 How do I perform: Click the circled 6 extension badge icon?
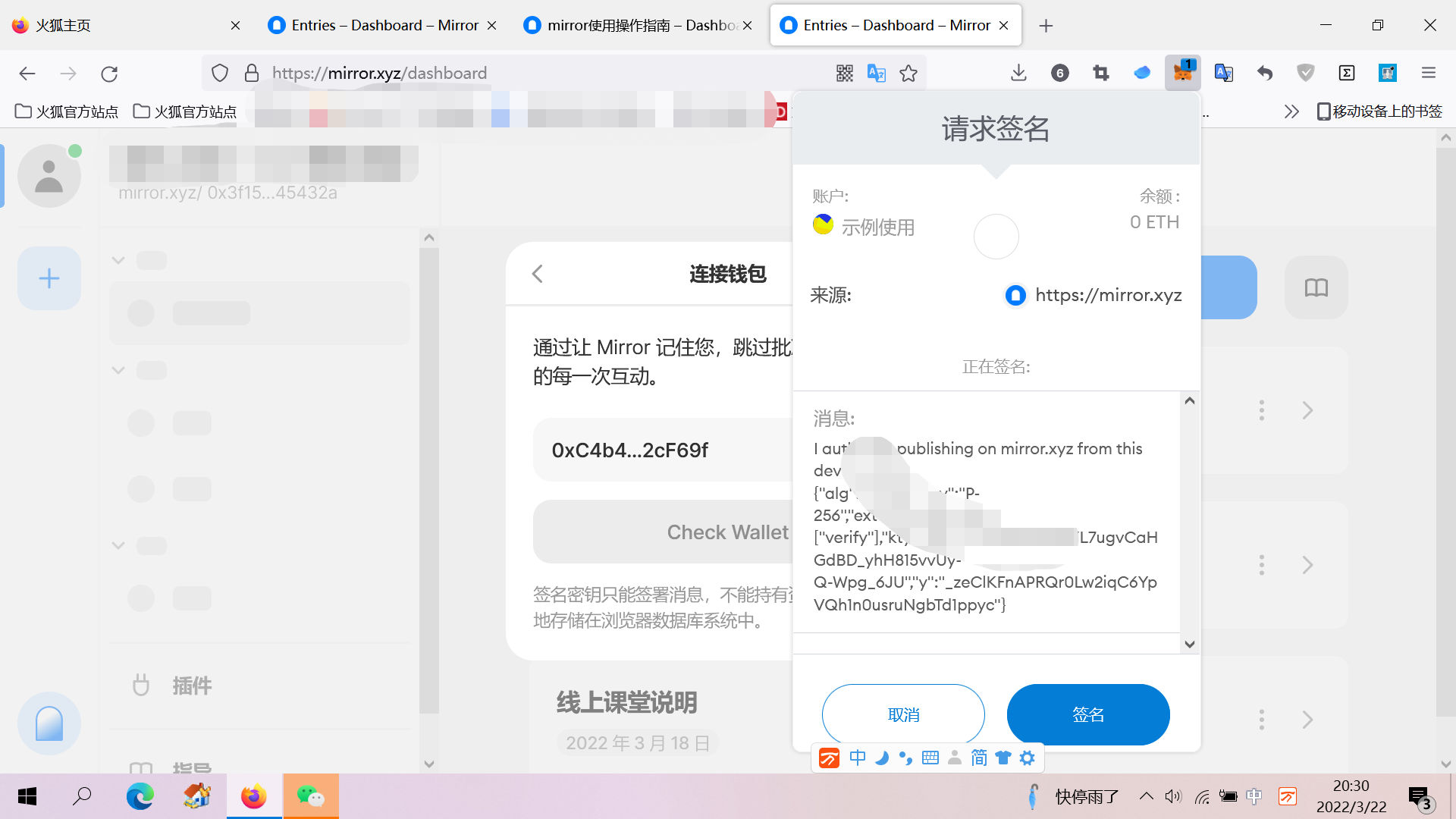click(x=1060, y=73)
